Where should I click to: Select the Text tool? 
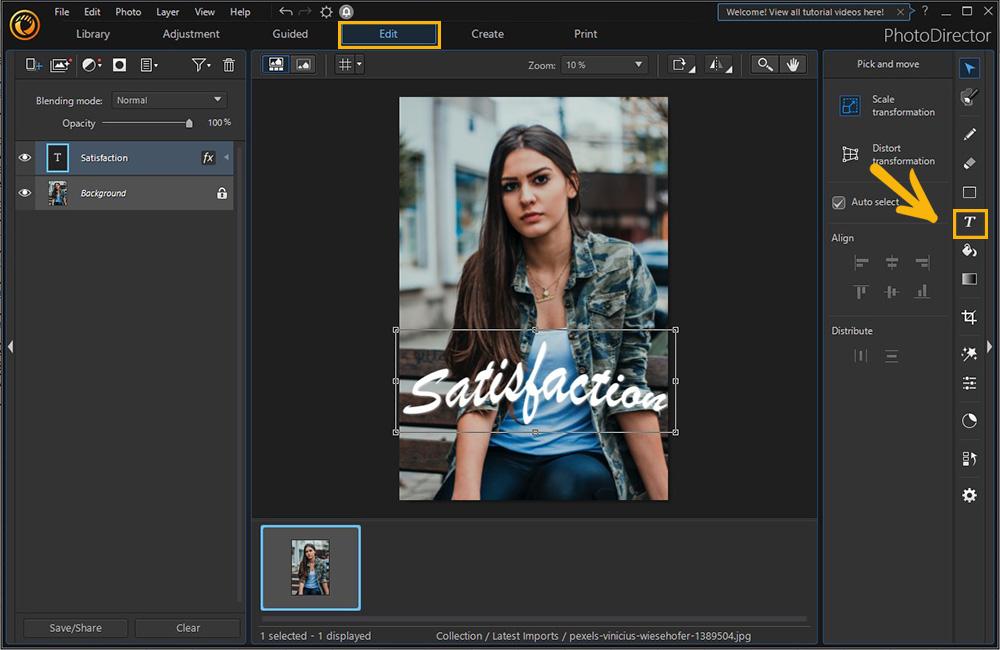(969, 223)
